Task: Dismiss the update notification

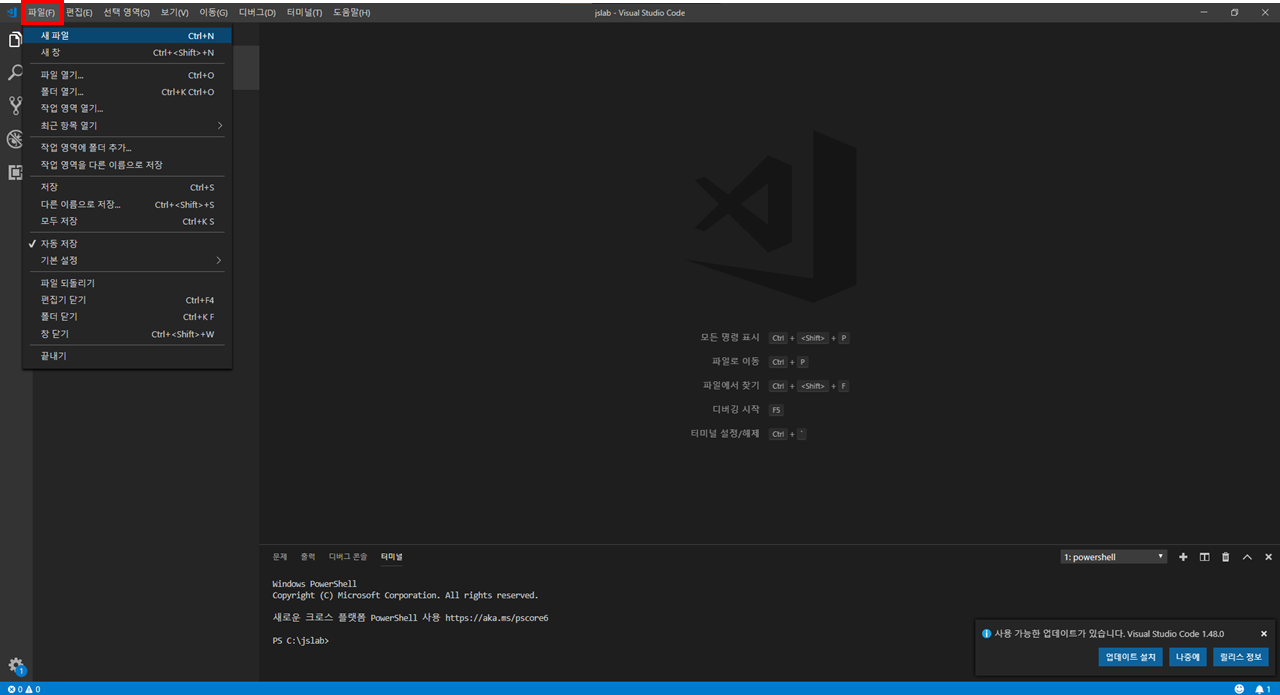Action: click(x=1263, y=634)
